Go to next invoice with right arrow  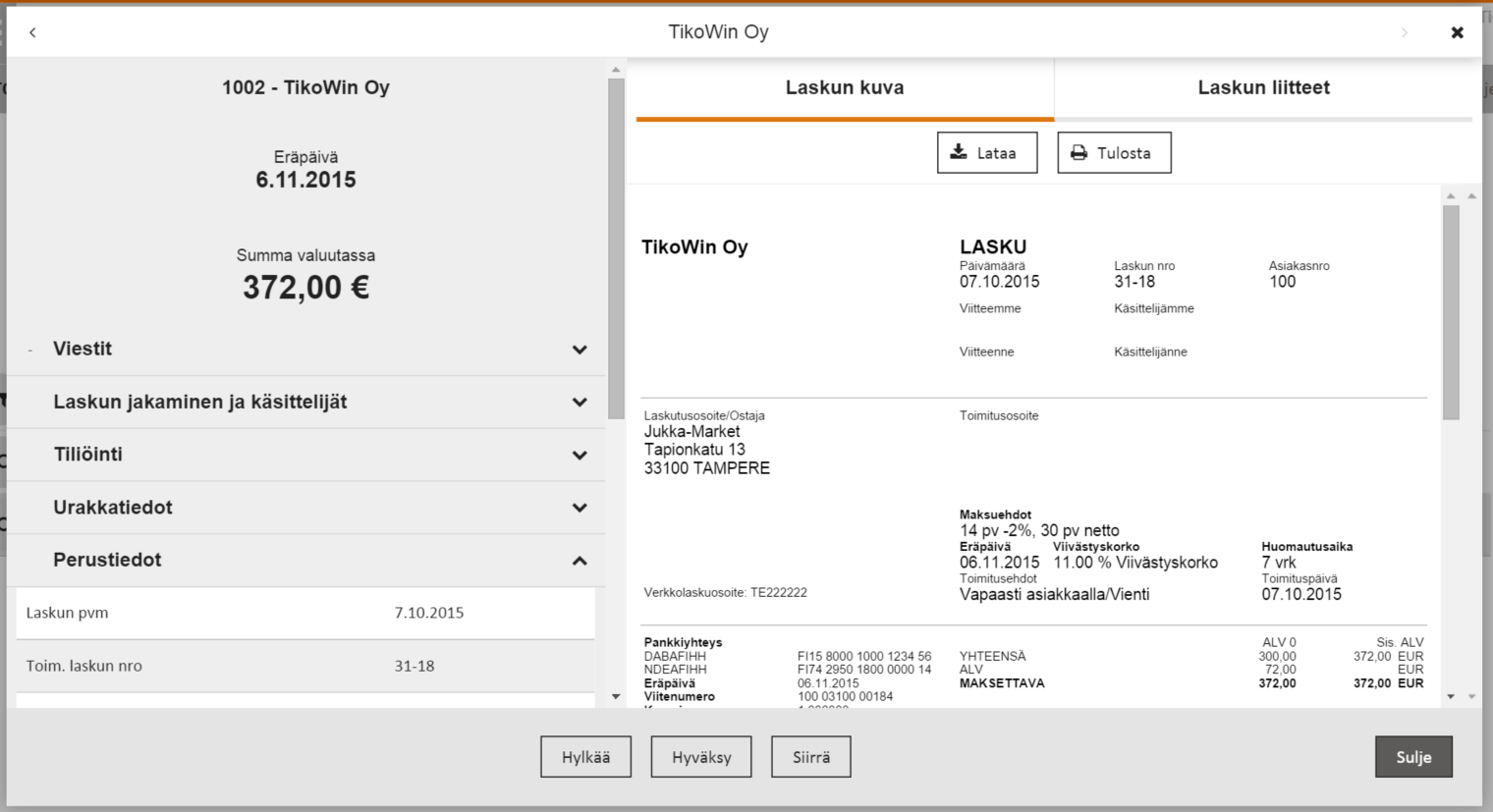coord(1405,32)
